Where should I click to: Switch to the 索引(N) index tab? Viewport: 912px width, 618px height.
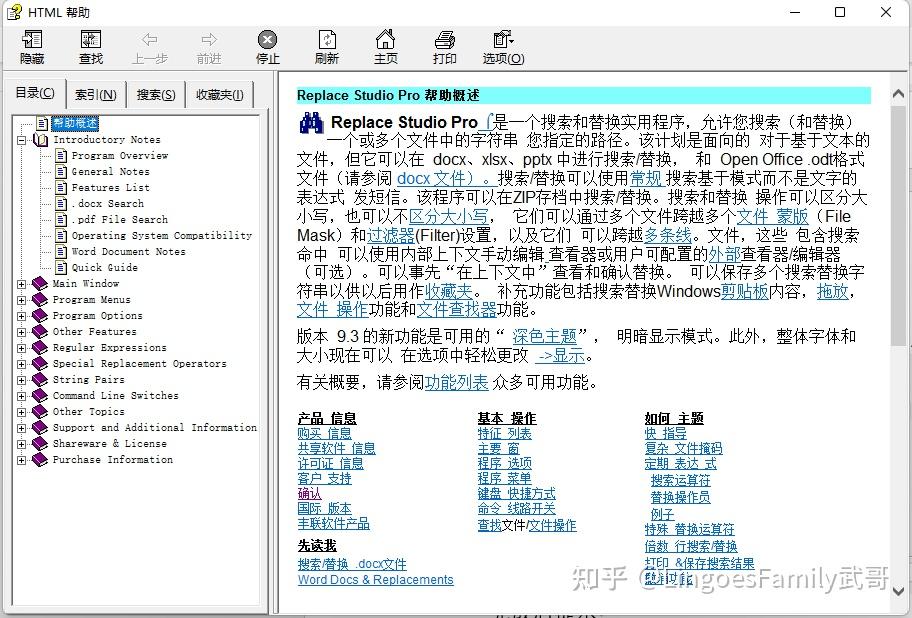point(96,95)
